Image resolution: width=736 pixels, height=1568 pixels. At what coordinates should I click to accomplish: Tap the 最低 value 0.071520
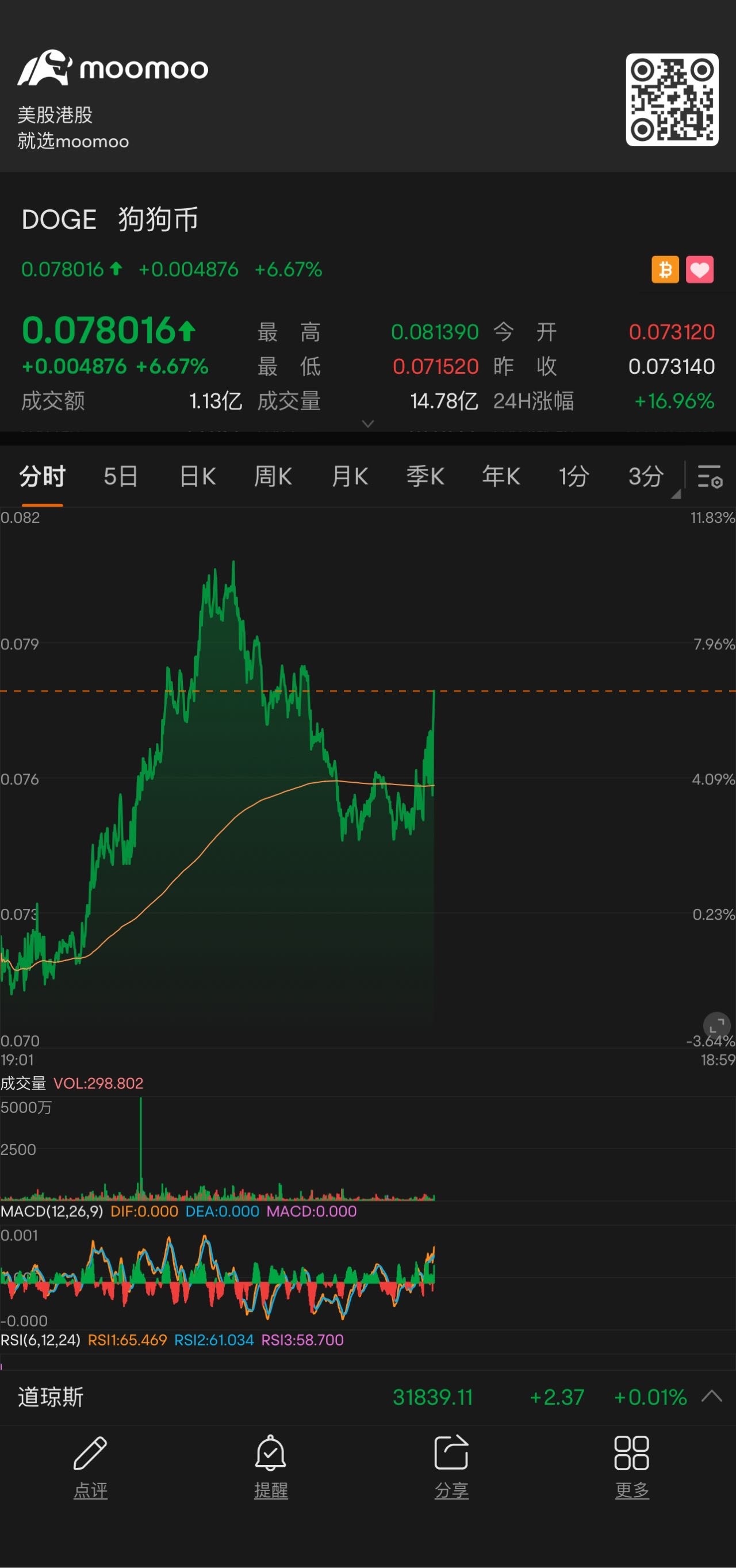[x=435, y=366]
